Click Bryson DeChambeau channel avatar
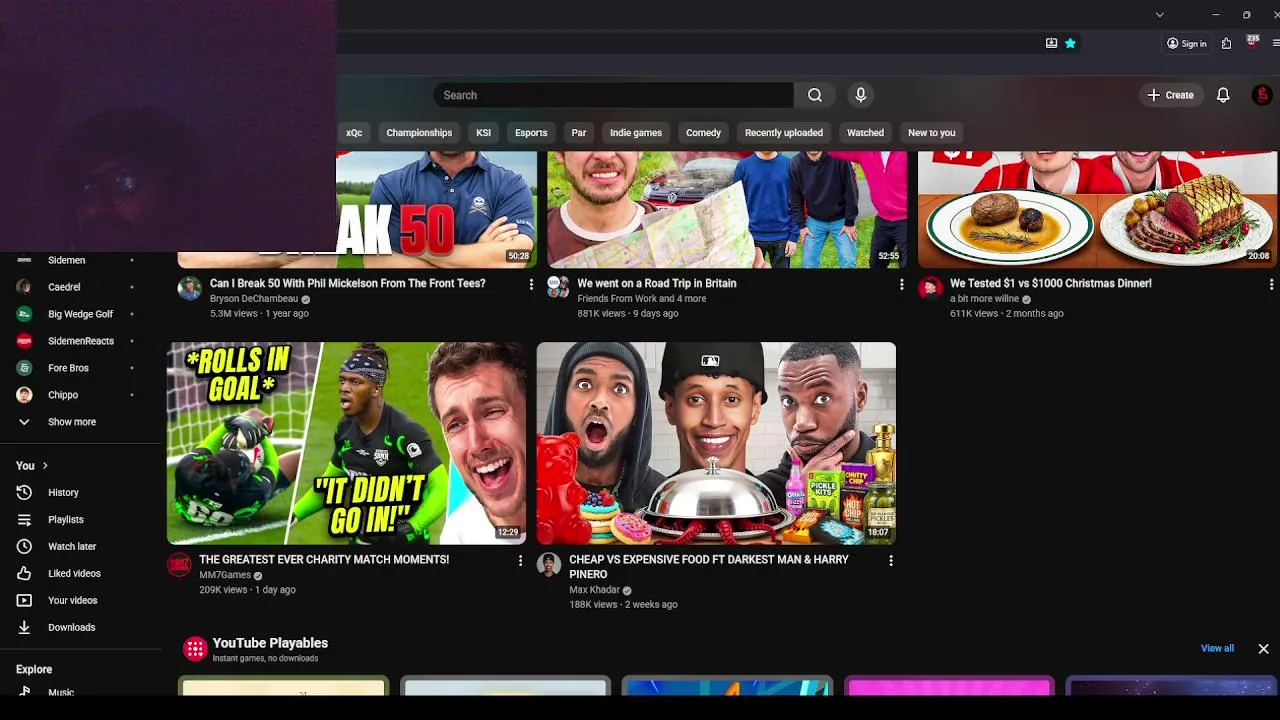Screen dimensions: 1280x720 tap(189, 289)
